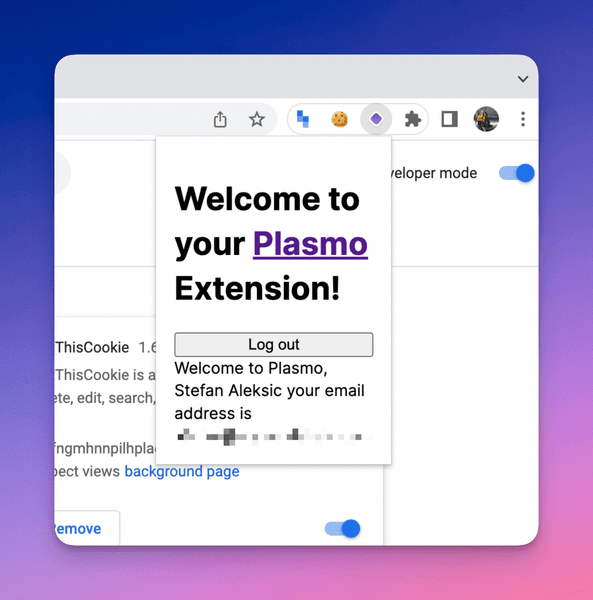This screenshot has width=593, height=600.
Task: Focus the browser address bar
Action: point(130,119)
